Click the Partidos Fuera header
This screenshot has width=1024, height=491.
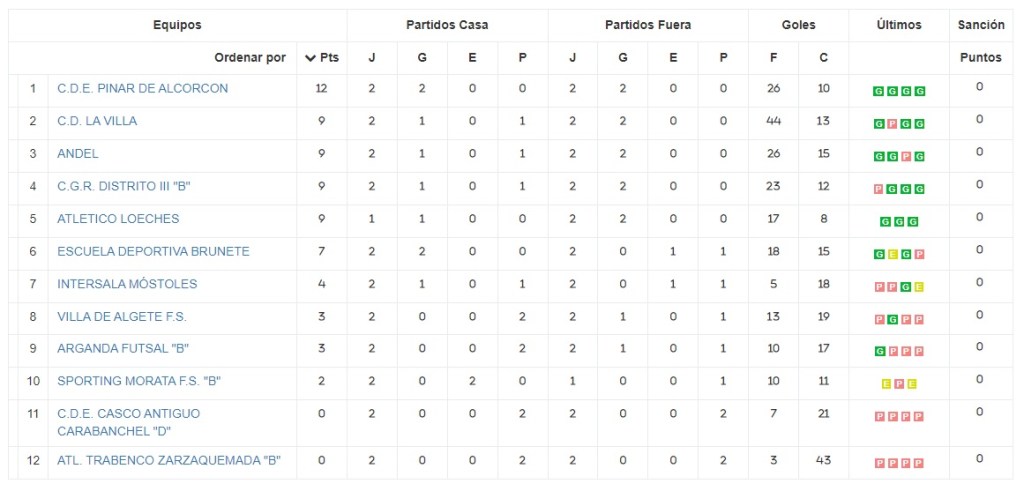tap(648, 25)
